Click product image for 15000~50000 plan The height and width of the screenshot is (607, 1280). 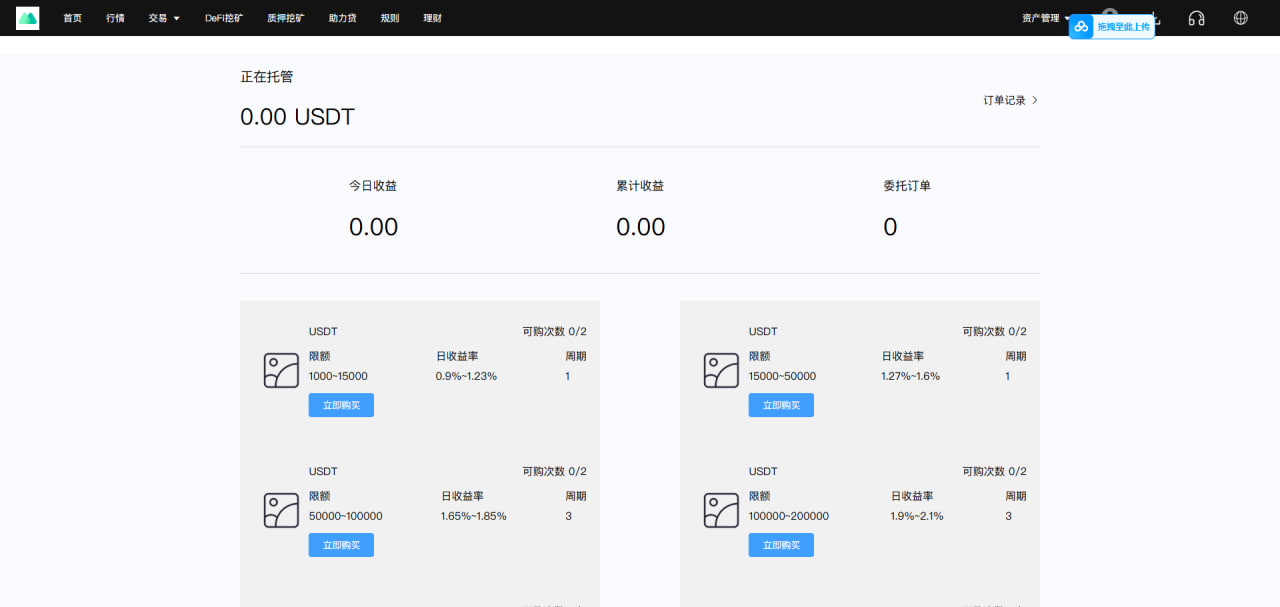click(x=721, y=371)
